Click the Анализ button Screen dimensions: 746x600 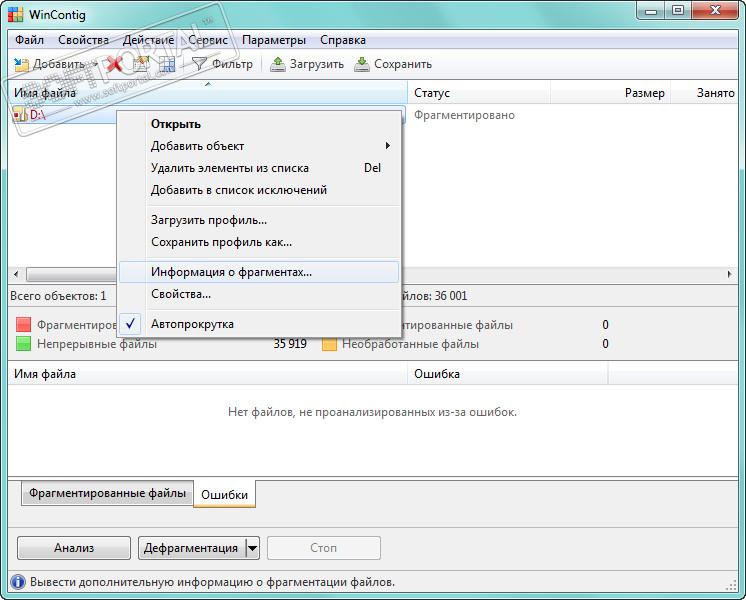(x=74, y=548)
